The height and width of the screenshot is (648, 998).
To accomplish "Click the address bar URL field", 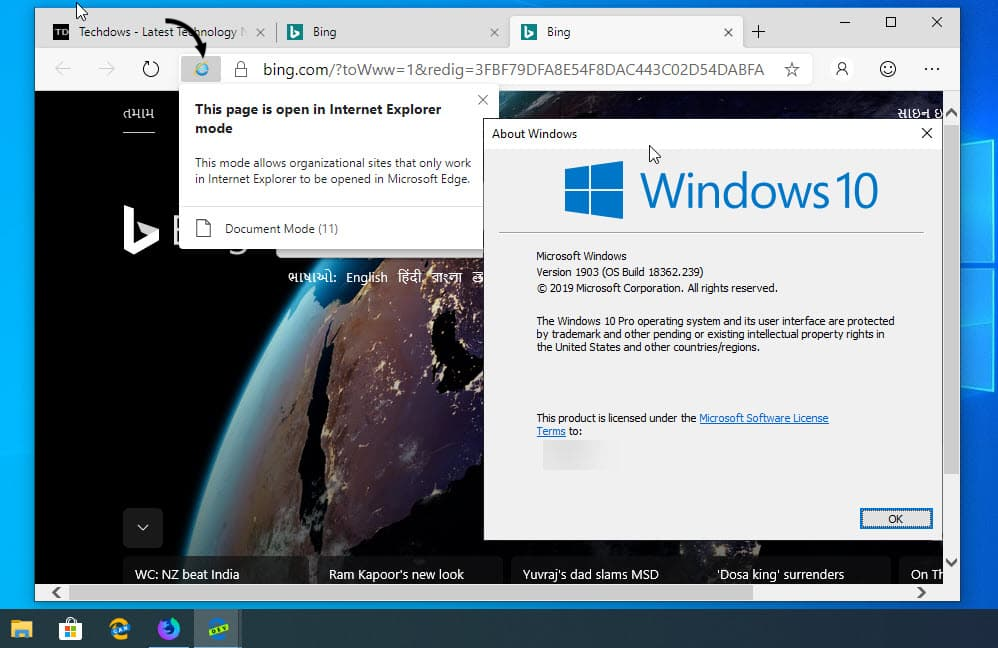I will pyautogui.click(x=512, y=69).
